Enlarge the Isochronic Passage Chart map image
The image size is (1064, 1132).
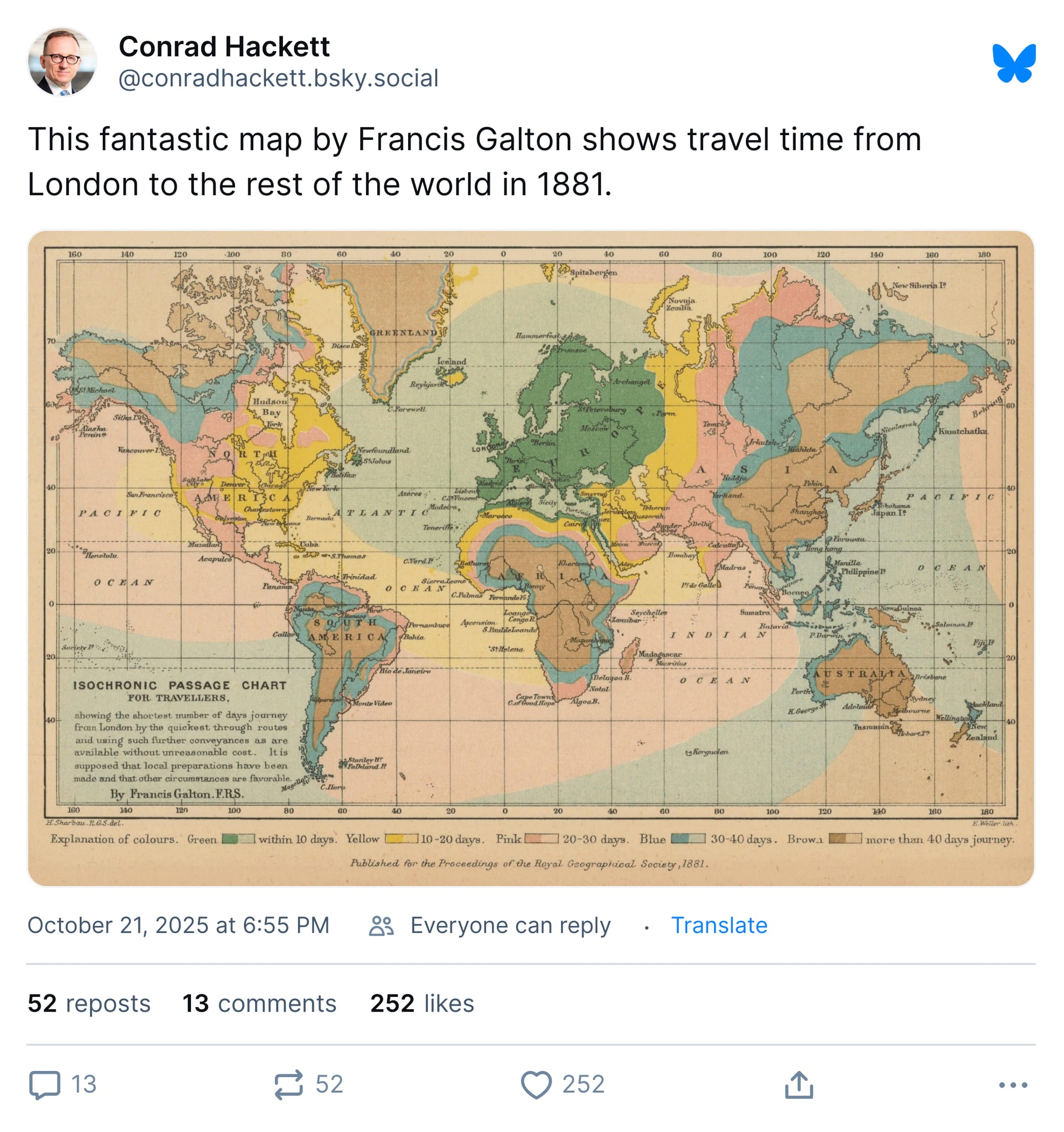pyautogui.click(x=530, y=558)
